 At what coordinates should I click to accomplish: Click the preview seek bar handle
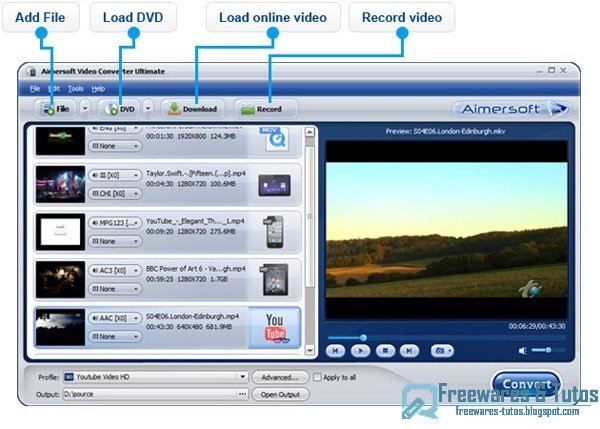(x=364, y=338)
